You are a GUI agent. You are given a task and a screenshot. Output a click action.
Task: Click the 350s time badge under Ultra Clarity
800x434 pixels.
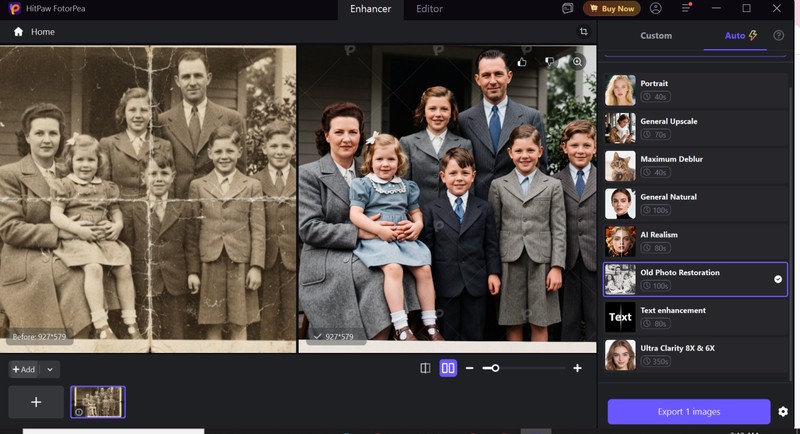click(656, 362)
